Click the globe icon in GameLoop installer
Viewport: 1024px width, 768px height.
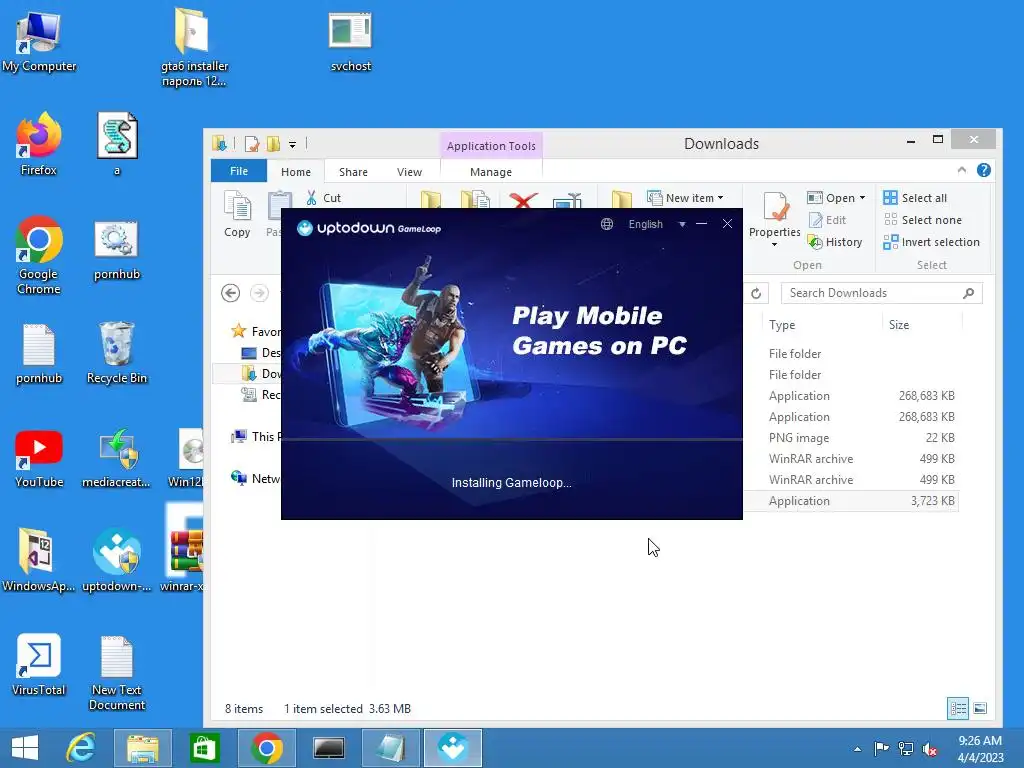607,224
